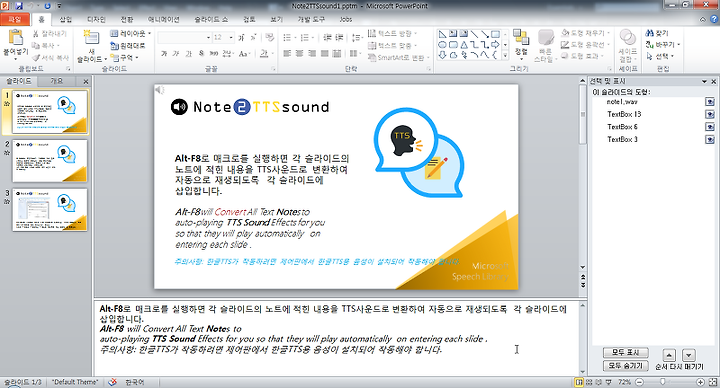
Task: Open the Layout (레이아웃) dropdown
Action: pos(130,34)
